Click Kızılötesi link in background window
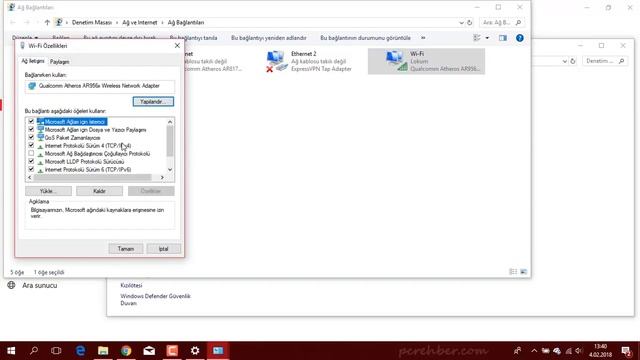Viewport: 640px width, 360px height. (x=131, y=285)
